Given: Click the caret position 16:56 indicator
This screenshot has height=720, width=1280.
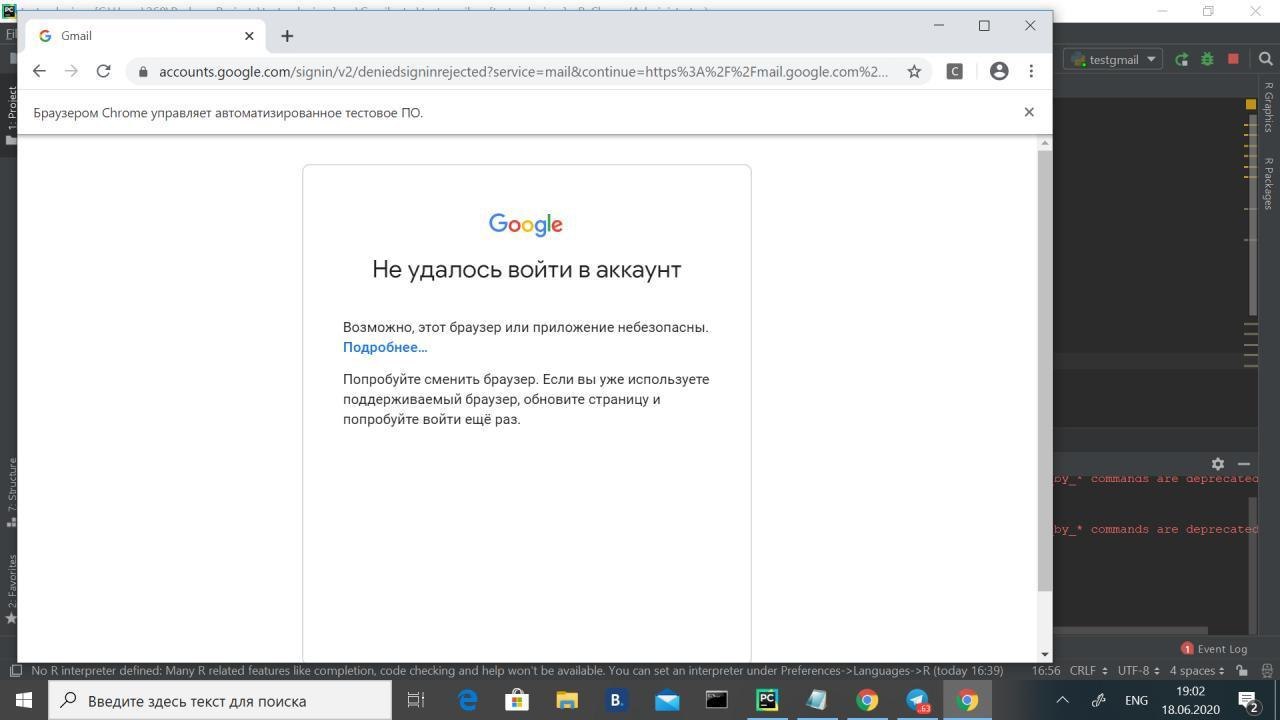Looking at the screenshot, I should pyautogui.click(x=1045, y=671).
